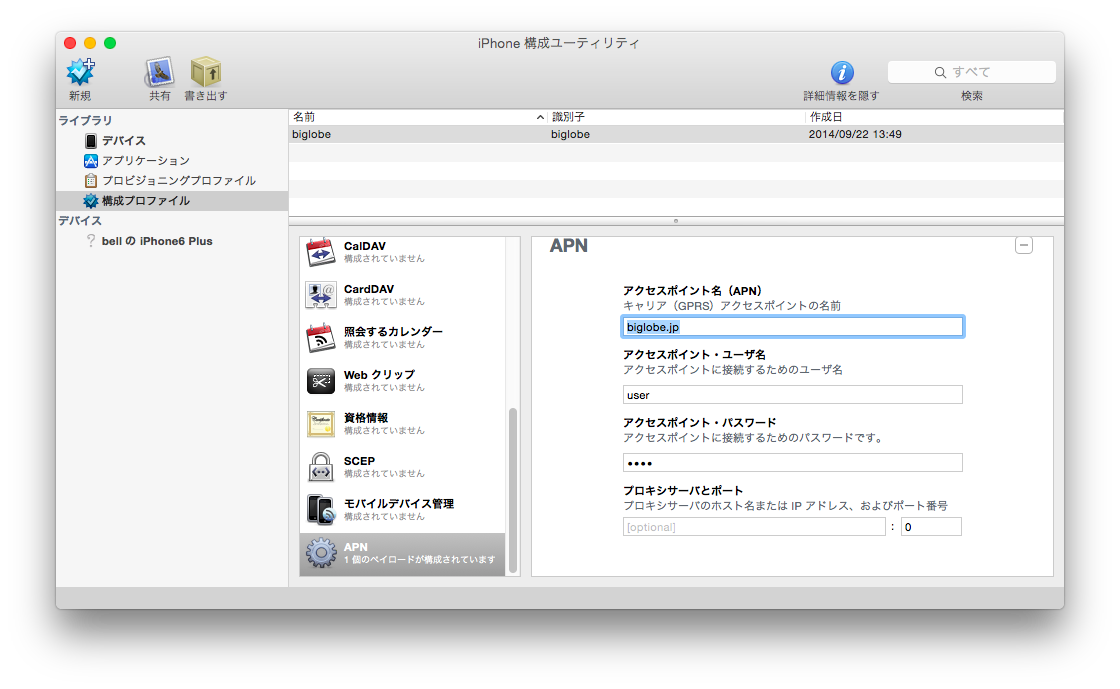Open the Web クリップ scissors icon
1120x689 pixels.
pyautogui.click(x=321, y=381)
